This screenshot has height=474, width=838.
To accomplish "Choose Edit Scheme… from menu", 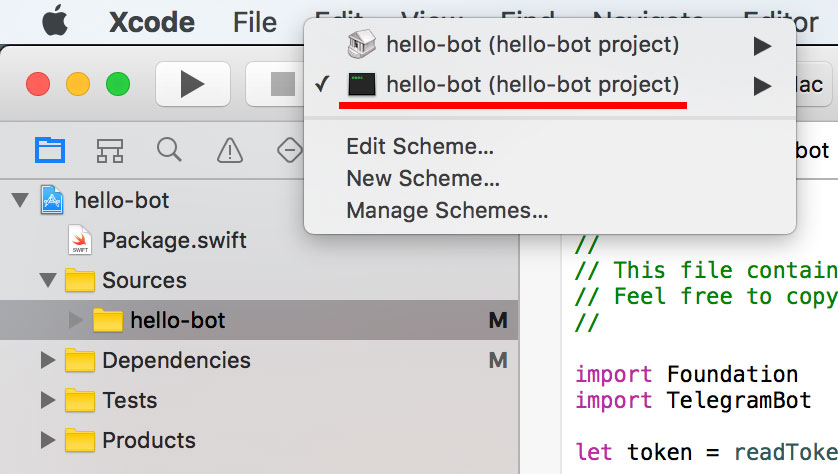I will [x=420, y=146].
